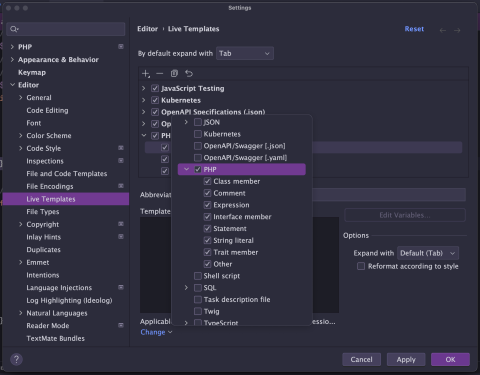Expand the Kubernetes template group

(144, 100)
